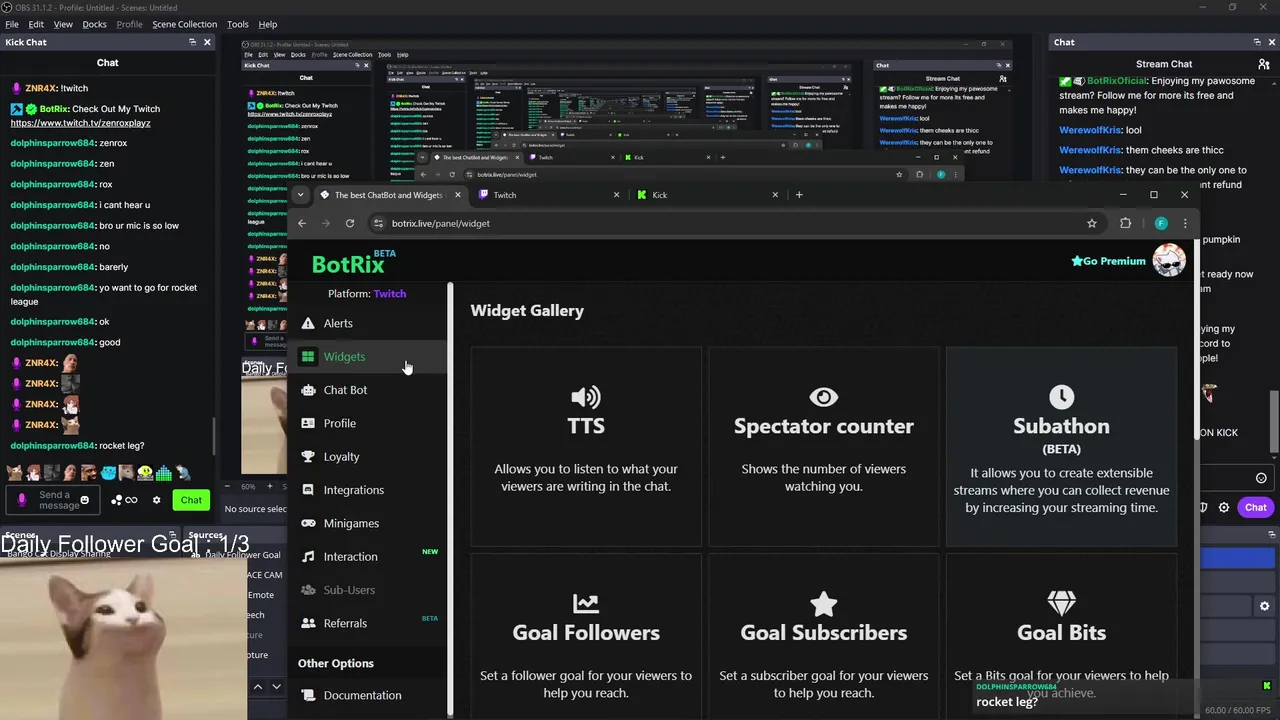Click the Kick Chat message input field
1280x720 pixels.
[x=53, y=500]
